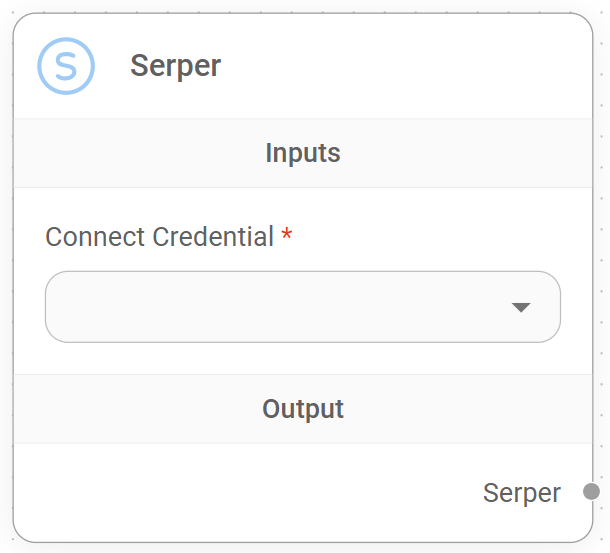Click the empty space left of Serper output label
The height and width of the screenshot is (553, 610).
click(250, 493)
